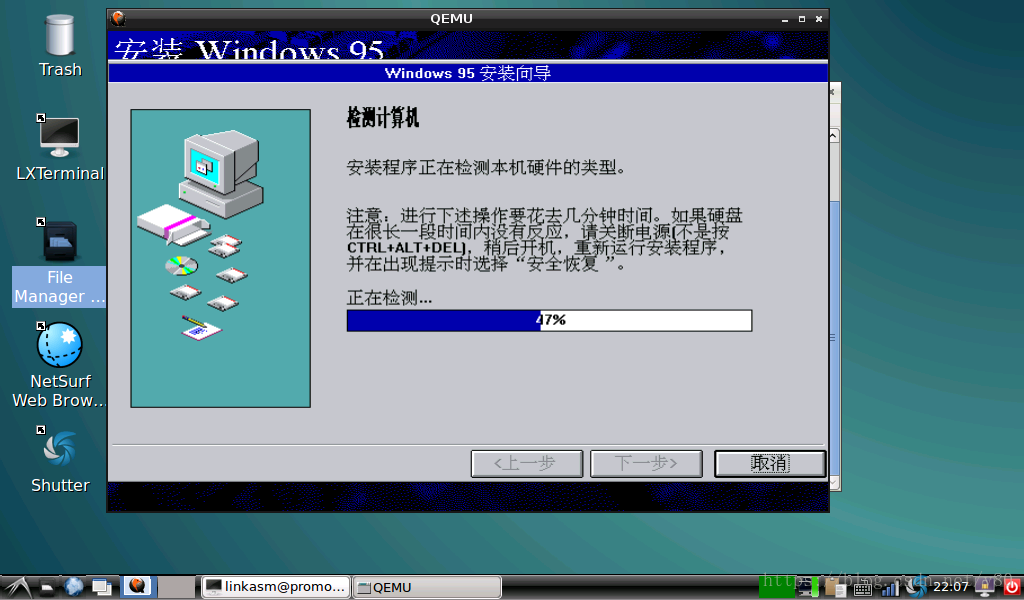Select the QEMU workspace pager icon
The image size is (1024, 600).
pyautogui.click(x=138, y=586)
